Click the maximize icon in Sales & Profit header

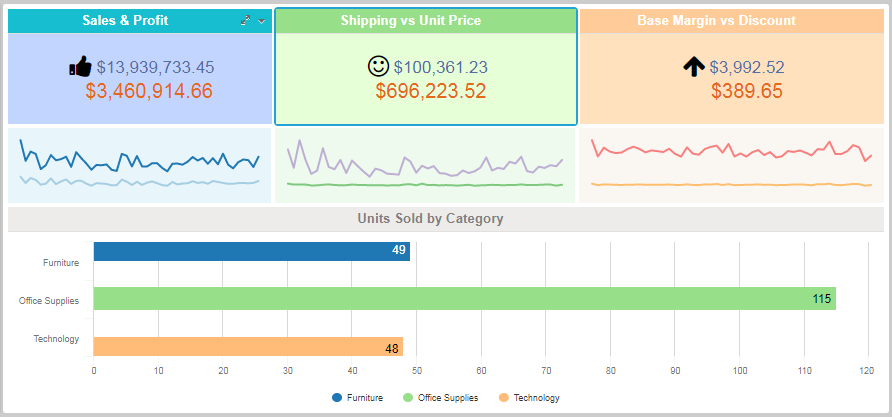point(246,21)
